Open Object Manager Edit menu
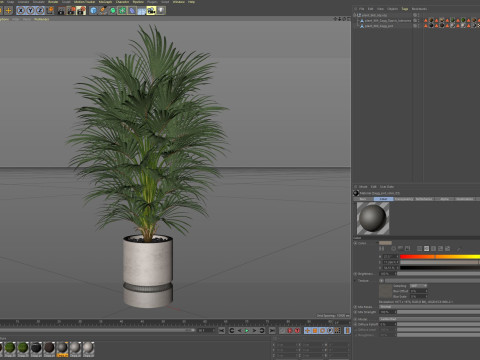This screenshot has height=360, width=480. pyautogui.click(x=371, y=9)
